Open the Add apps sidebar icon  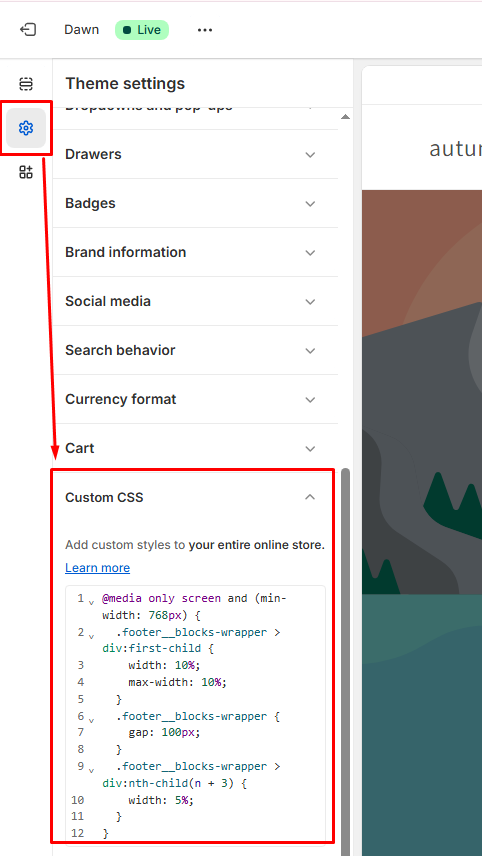[26, 173]
